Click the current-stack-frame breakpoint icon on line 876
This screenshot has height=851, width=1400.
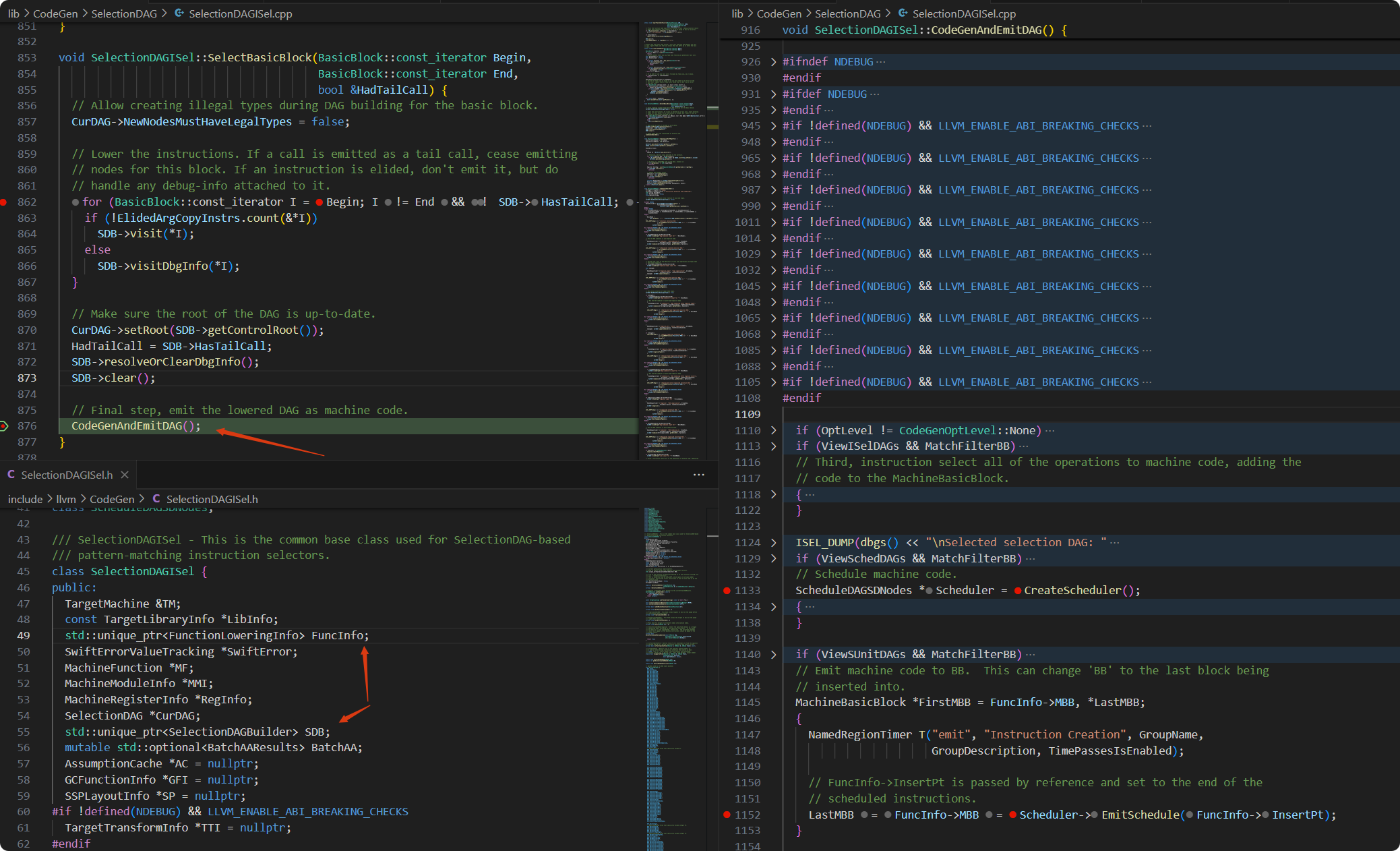click(x=3, y=426)
